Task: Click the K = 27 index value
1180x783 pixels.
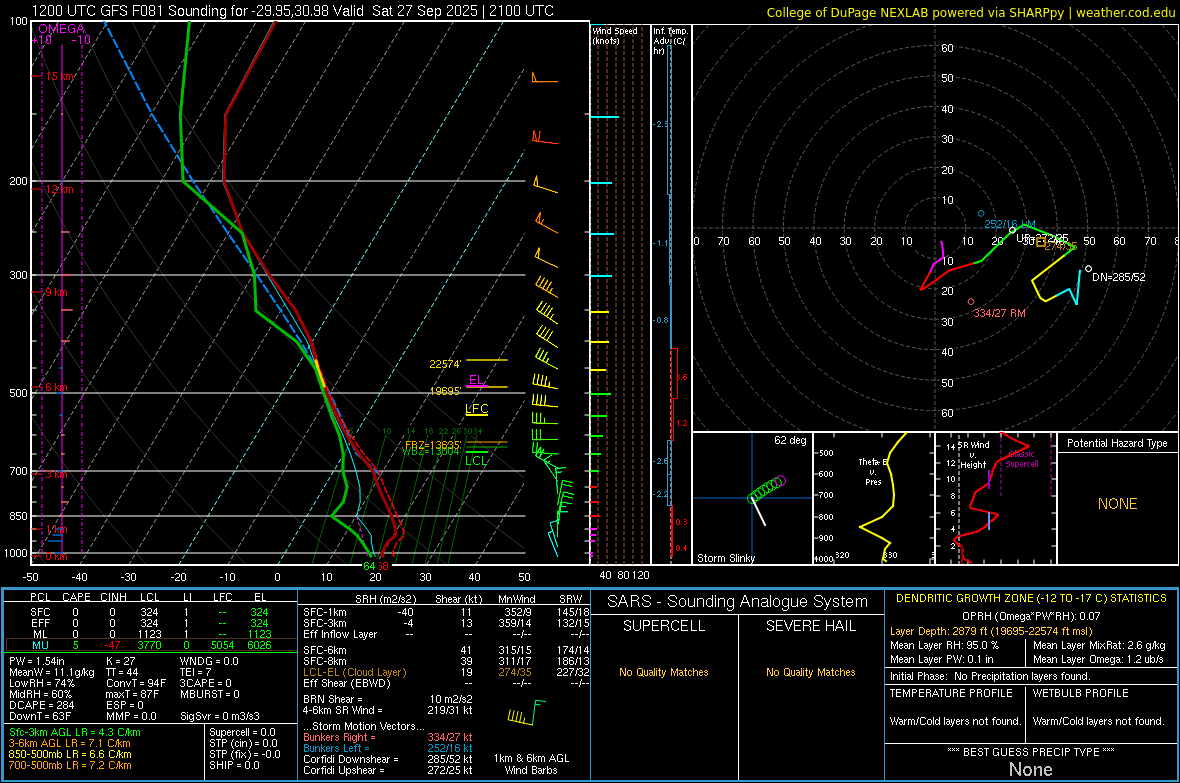Action: point(120,661)
